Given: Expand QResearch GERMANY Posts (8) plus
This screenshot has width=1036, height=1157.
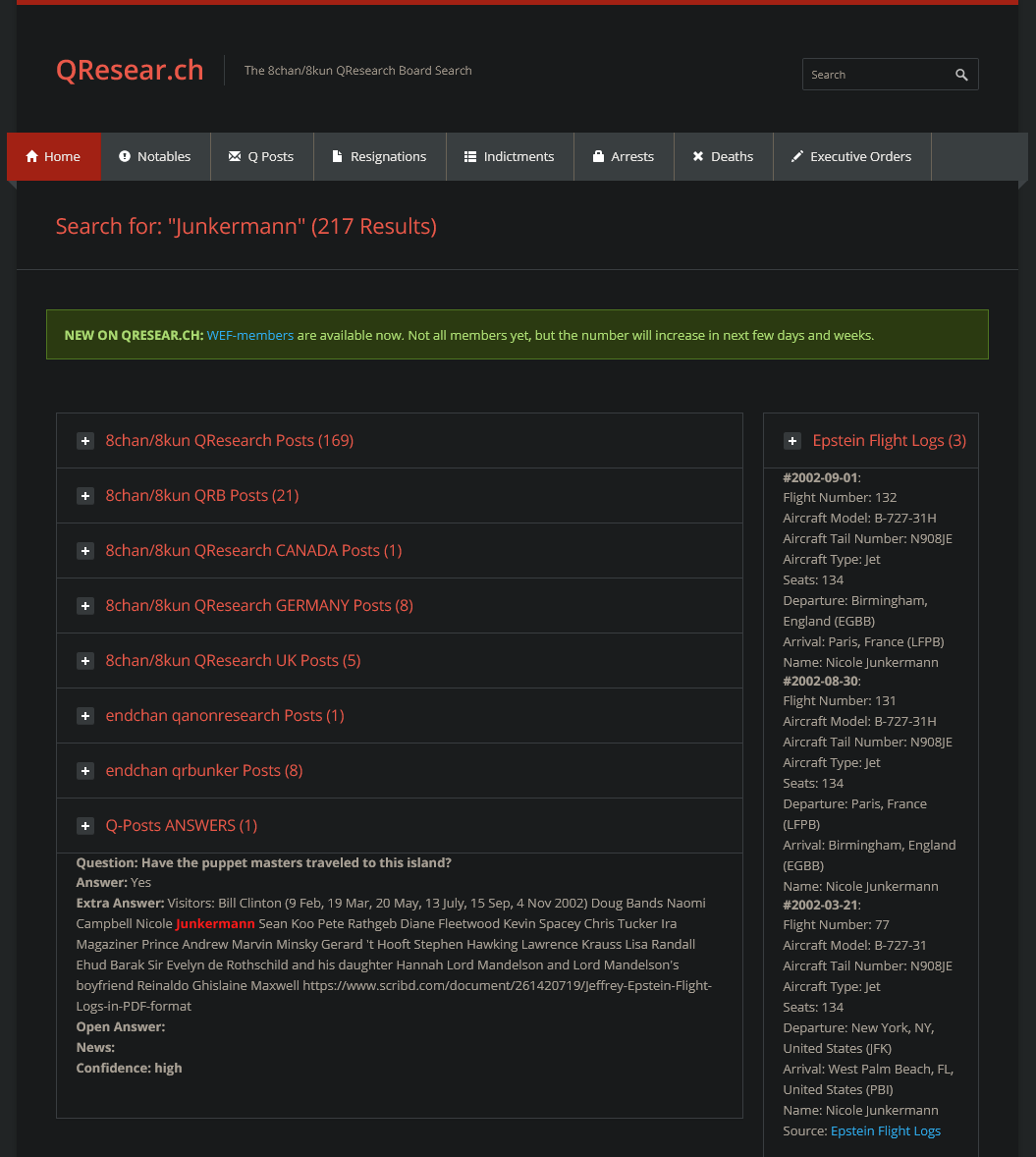Looking at the screenshot, I should 85,606.
